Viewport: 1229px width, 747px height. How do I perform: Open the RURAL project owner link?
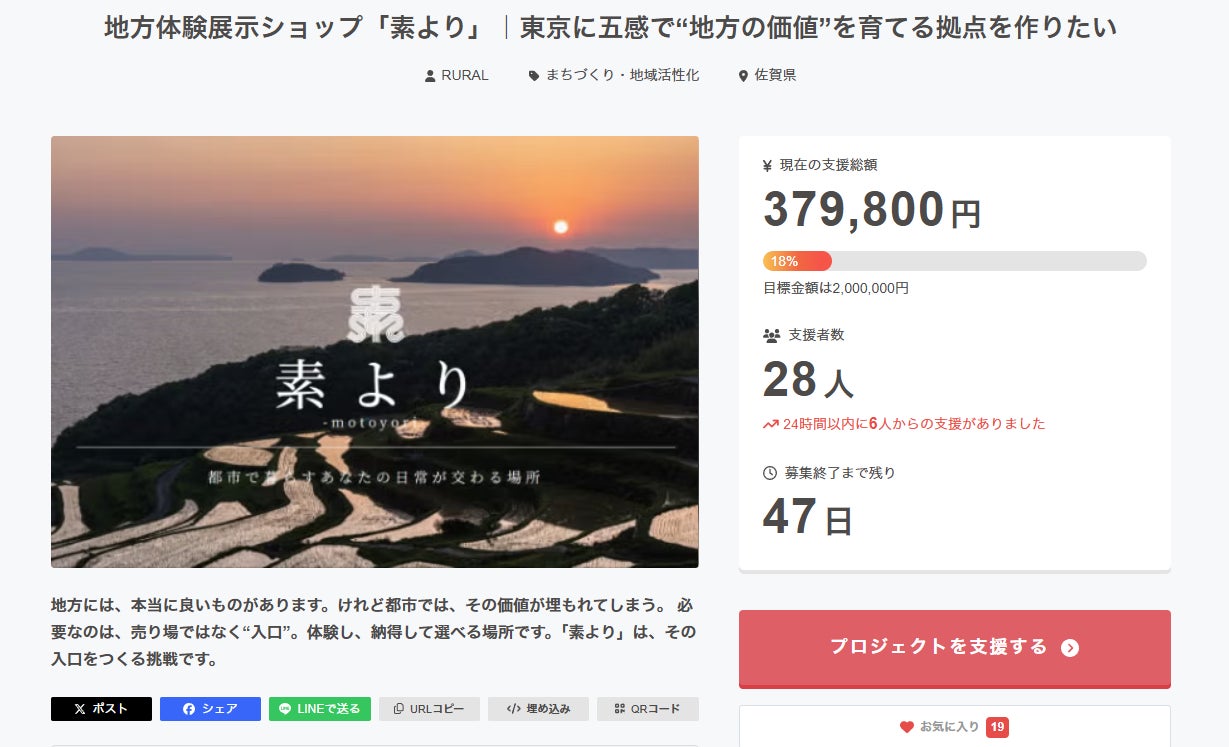465,76
